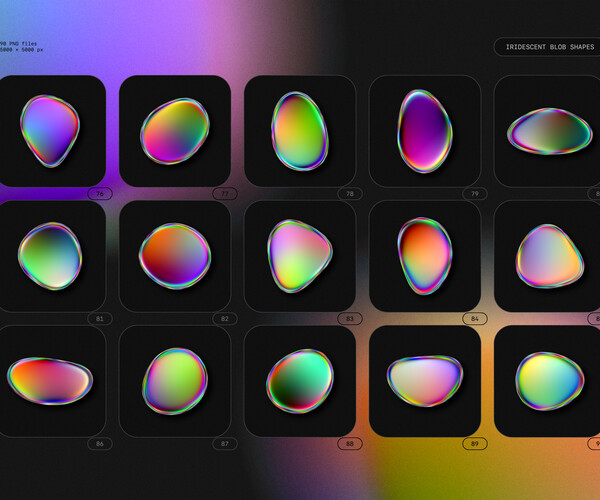Viewport: 600px width, 500px height.
Task: Click the number label 88
Action: [350, 444]
